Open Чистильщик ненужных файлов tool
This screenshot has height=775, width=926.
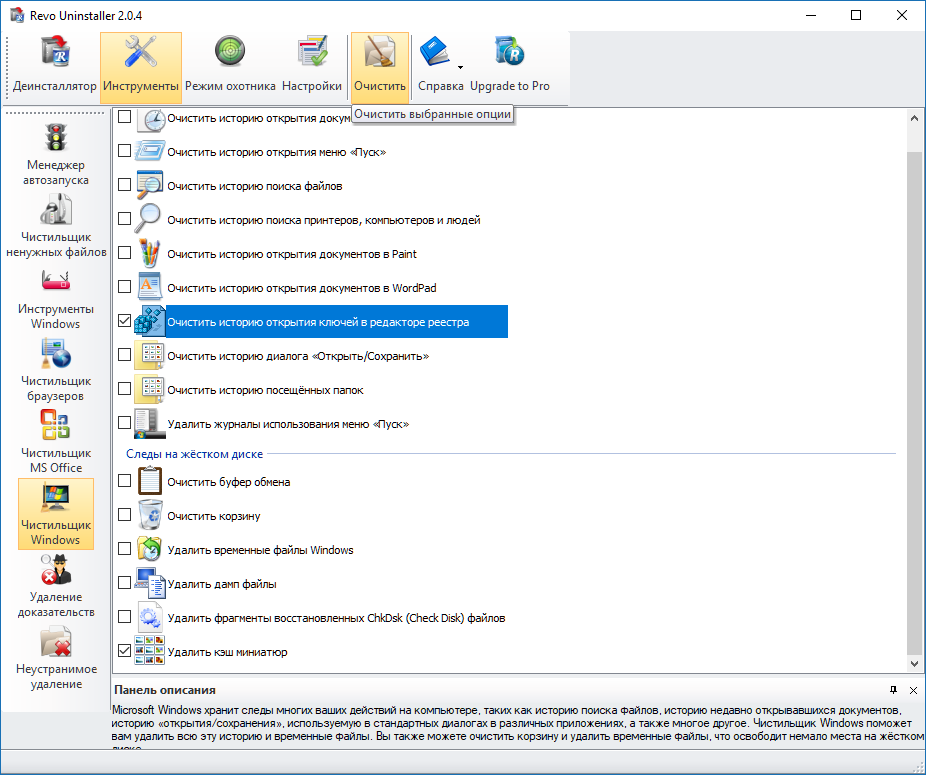(56, 226)
